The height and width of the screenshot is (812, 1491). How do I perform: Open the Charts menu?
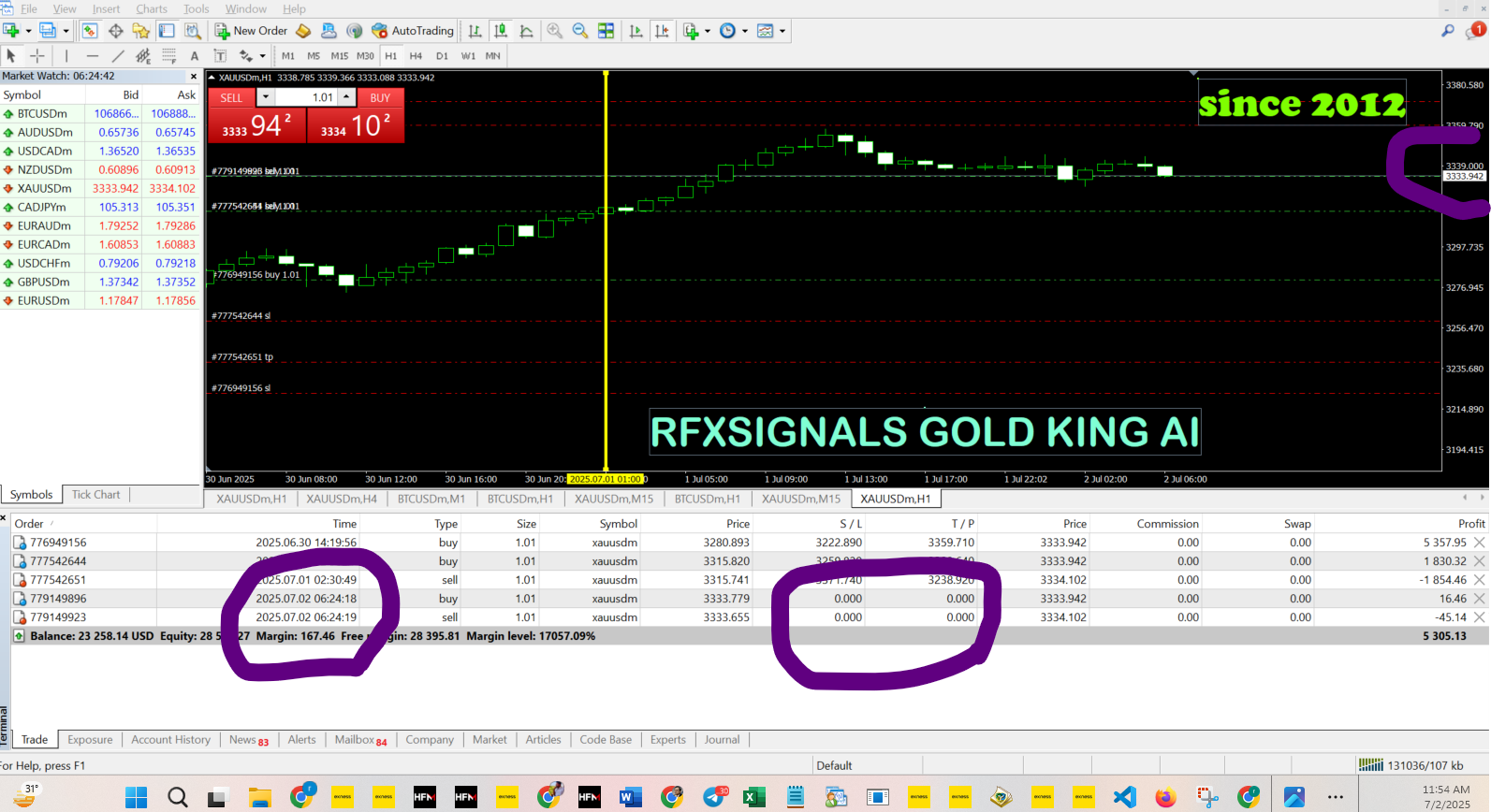tap(152, 8)
